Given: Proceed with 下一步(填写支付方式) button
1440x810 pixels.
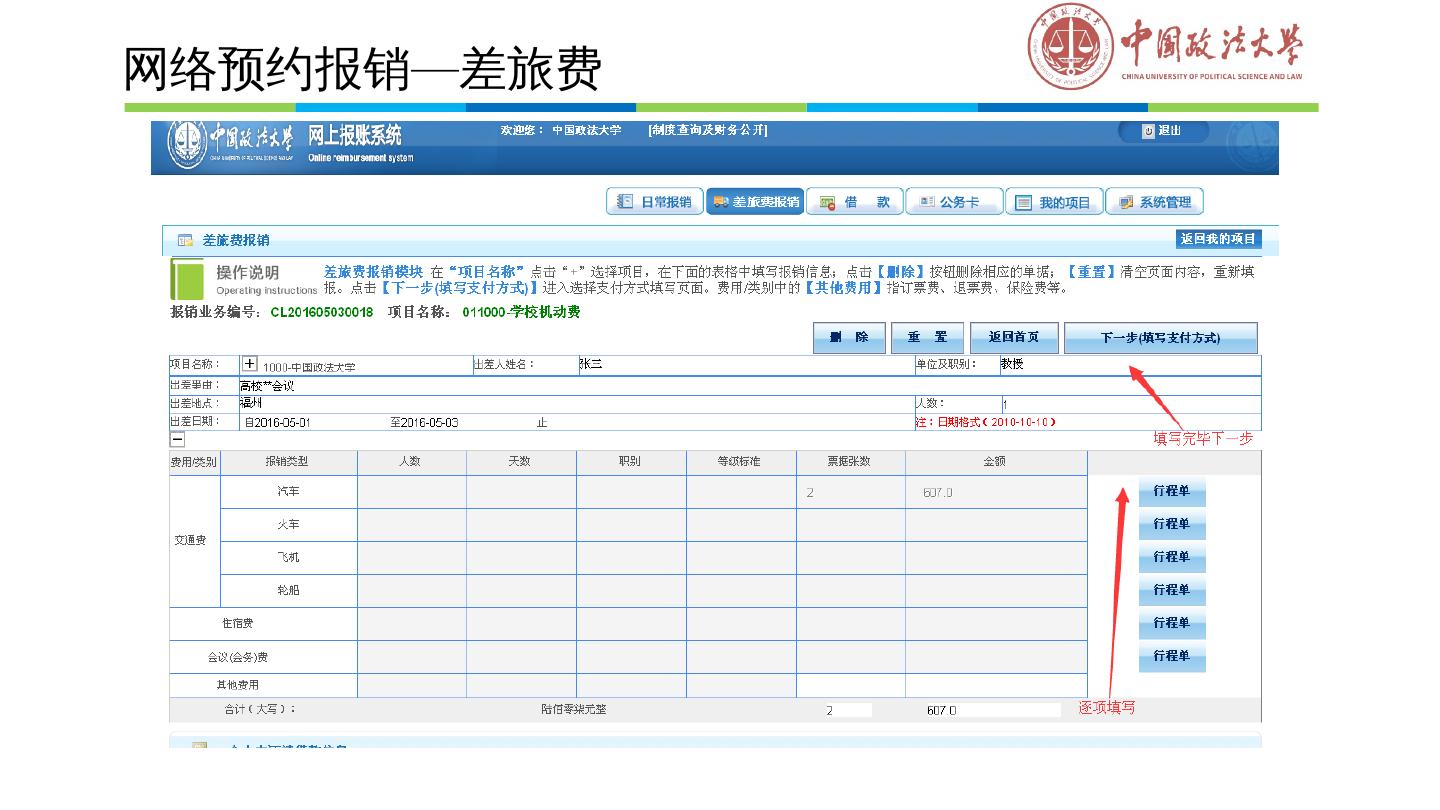Looking at the screenshot, I should coord(1159,338).
